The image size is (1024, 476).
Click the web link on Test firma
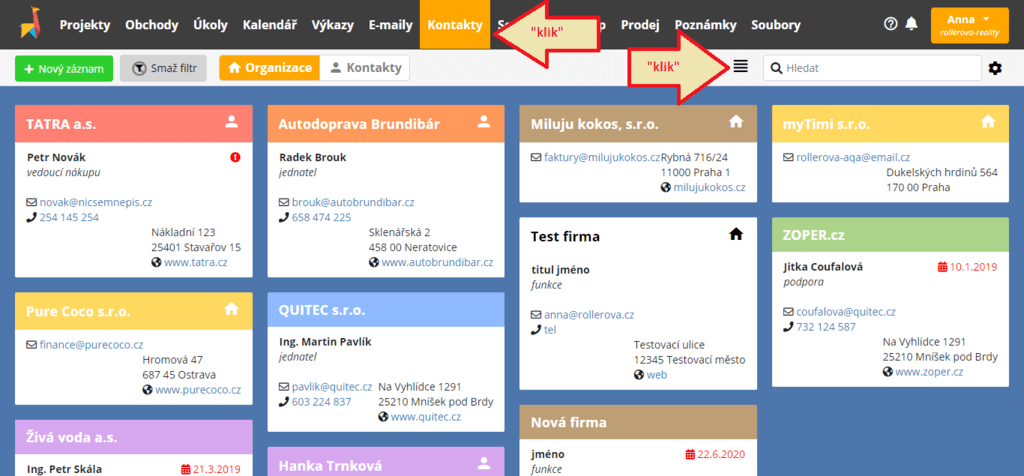coord(657,375)
